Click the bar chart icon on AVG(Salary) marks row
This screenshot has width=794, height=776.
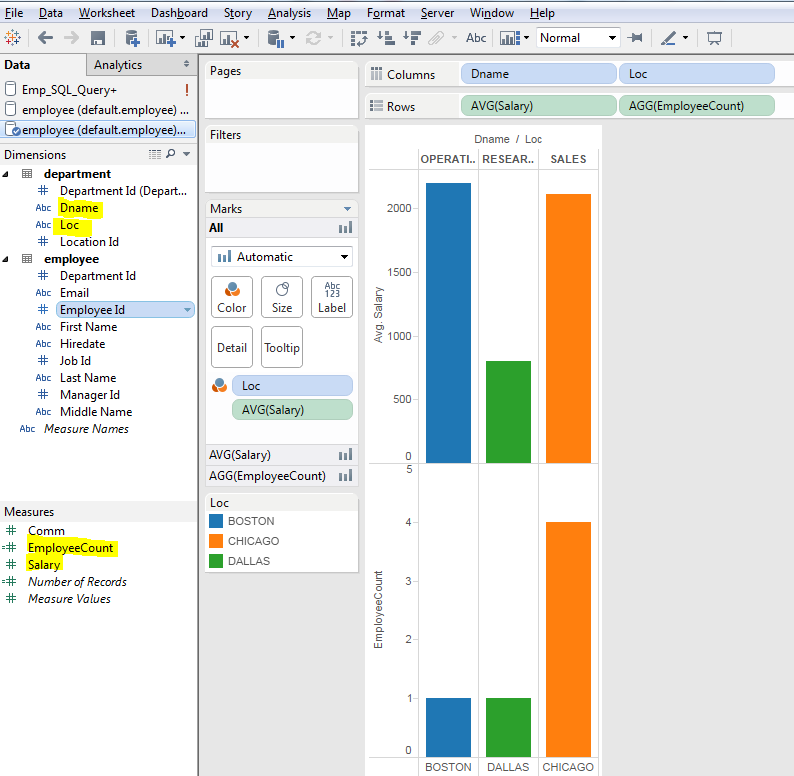click(345, 455)
